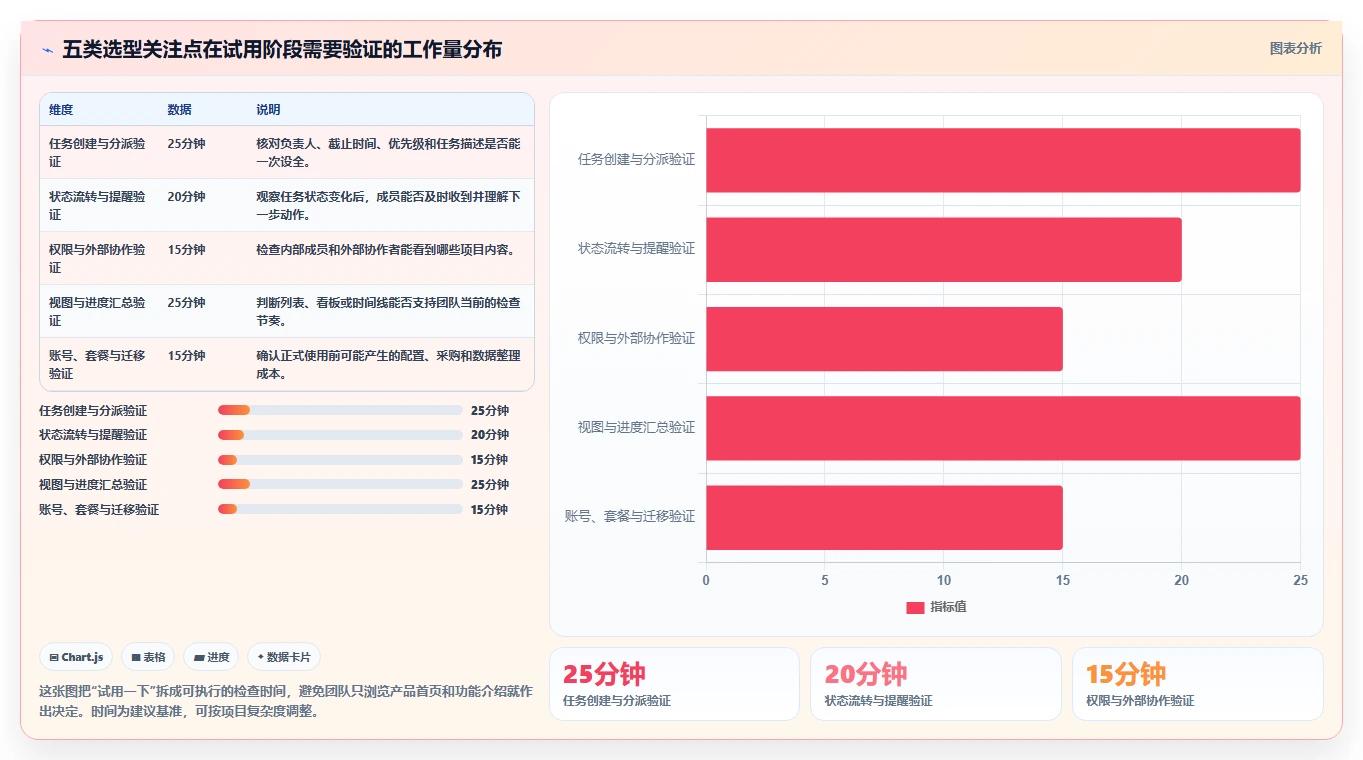Click the 指标值 legend text
The width and height of the screenshot is (1363, 760).
948,607
